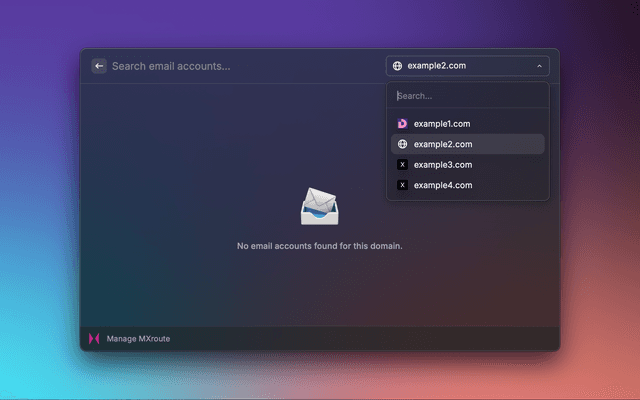The height and width of the screenshot is (400, 640).
Task: Click the back arrow button
Action: click(x=99, y=66)
